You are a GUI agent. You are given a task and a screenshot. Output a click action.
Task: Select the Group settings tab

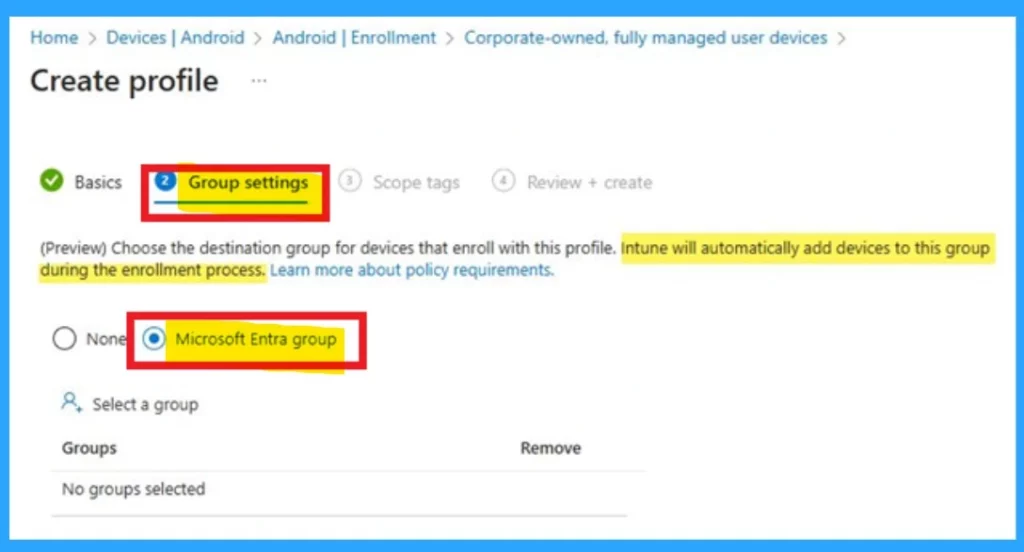pos(248,182)
